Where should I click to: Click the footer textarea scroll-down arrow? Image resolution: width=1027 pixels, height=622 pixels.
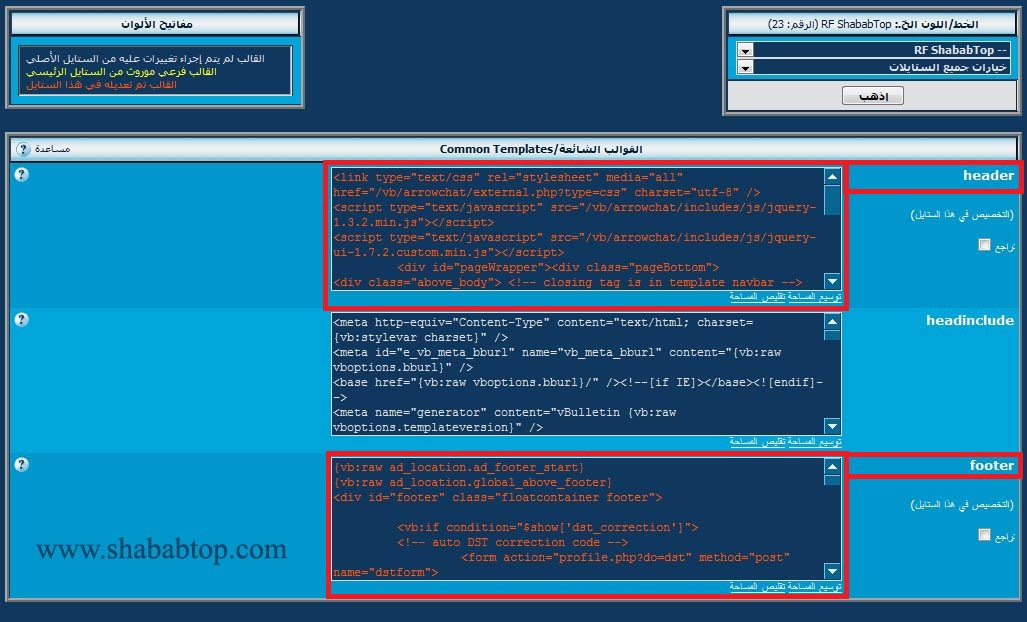[x=832, y=571]
